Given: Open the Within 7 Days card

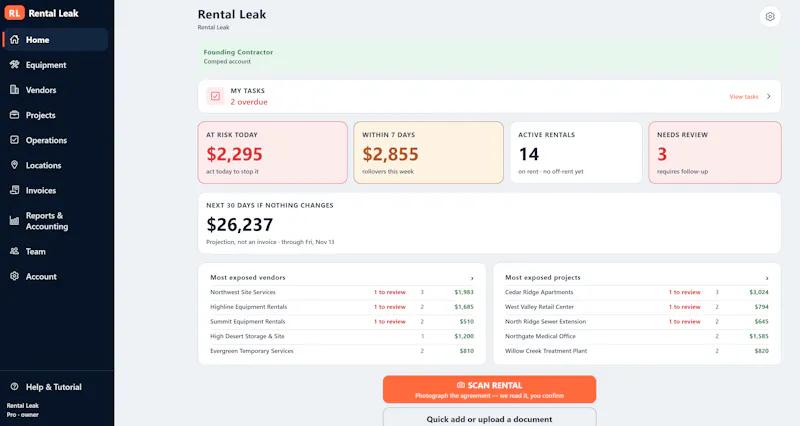Looking at the screenshot, I should coord(429,153).
